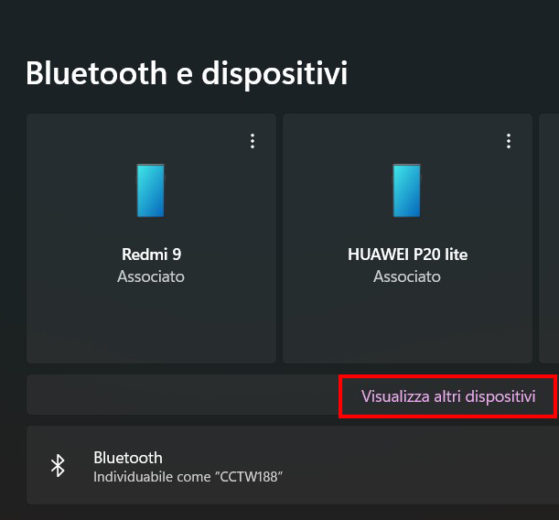Click the Bluetooth label in the settings row
The width and height of the screenshot is (559, 520).
[x=128, y=458]
